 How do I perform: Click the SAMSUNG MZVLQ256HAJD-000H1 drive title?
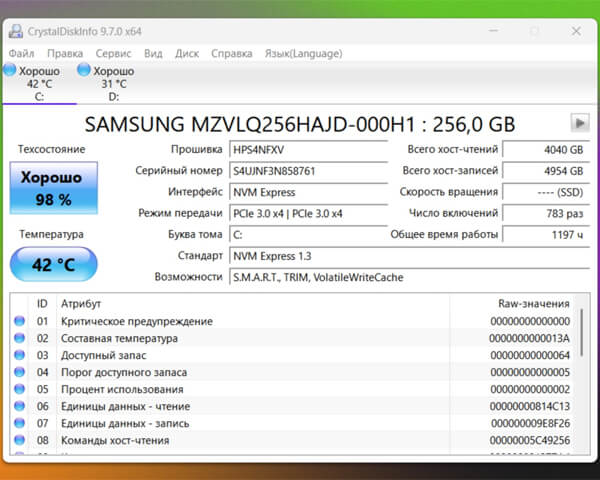click(x=300, y=124)
